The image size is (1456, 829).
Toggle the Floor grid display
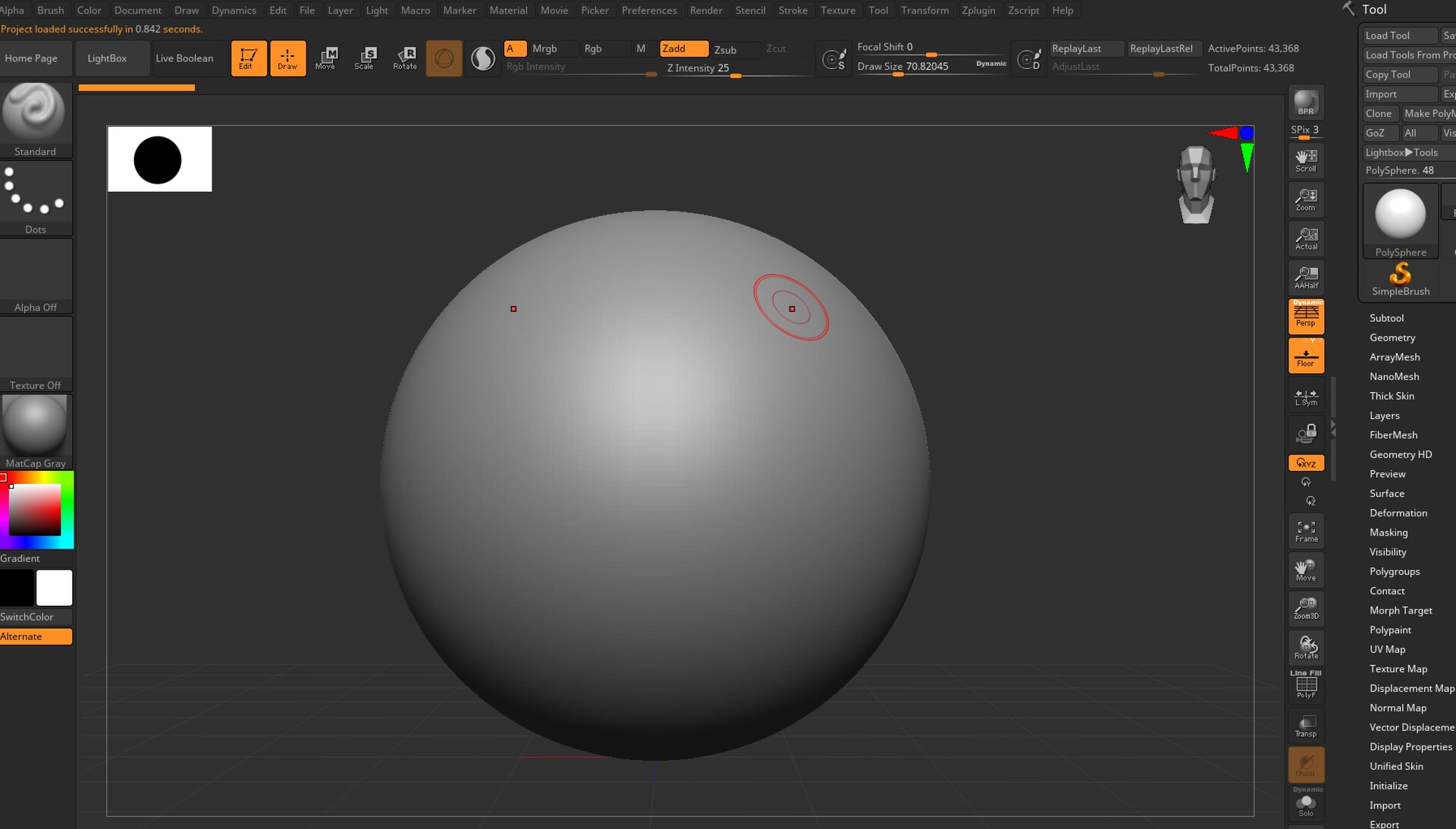[x=1305, y=355]
